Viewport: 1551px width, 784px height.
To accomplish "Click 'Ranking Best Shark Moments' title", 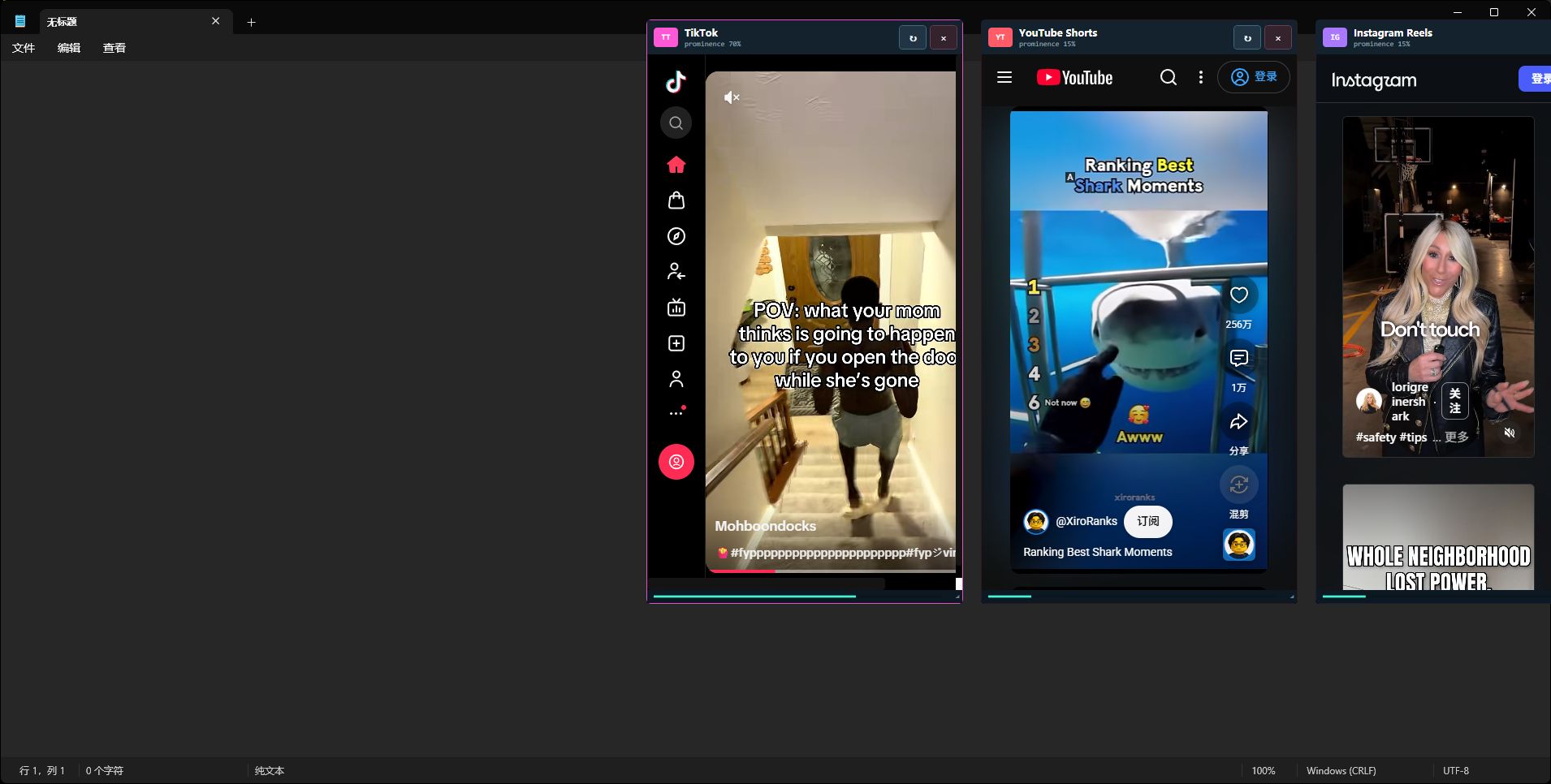I will pyautogui.click(x=1097, y=552).
